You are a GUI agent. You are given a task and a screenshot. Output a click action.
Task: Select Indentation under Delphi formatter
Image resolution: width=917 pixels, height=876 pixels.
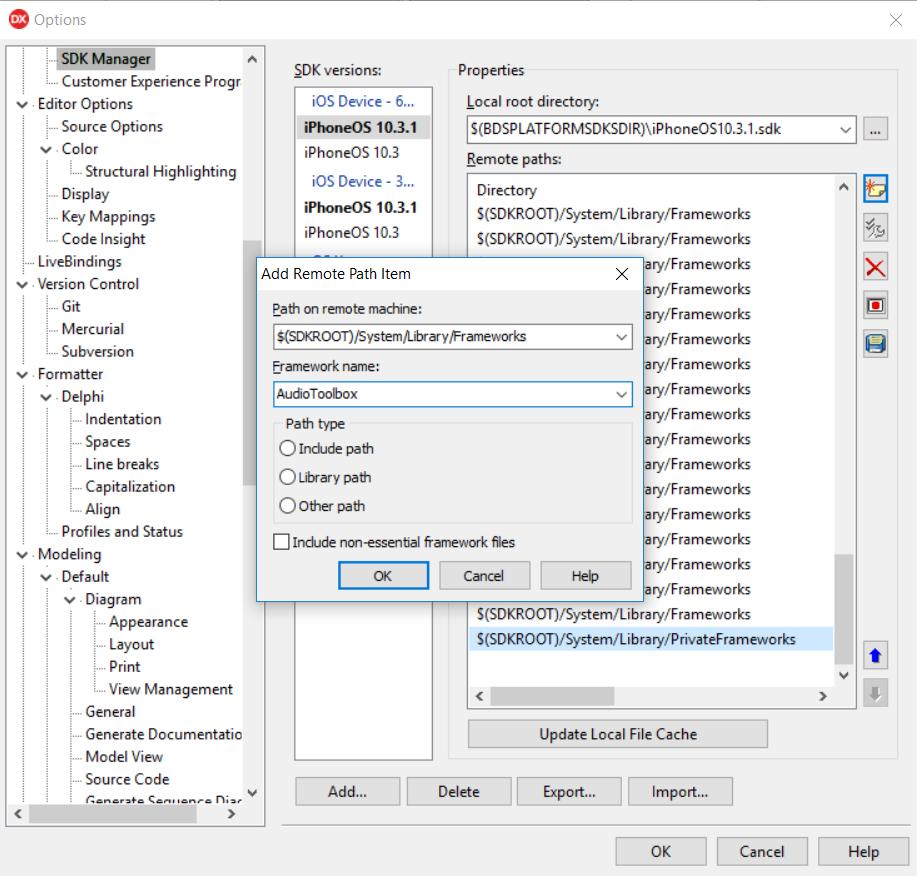(x=123, y=419)
